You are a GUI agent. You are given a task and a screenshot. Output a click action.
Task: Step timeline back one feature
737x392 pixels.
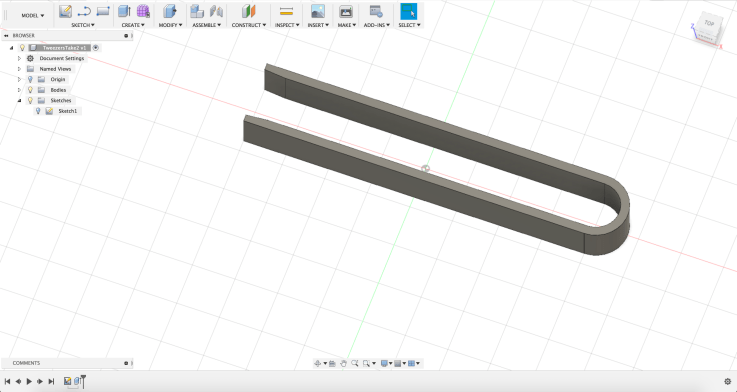pyautogui.click(x=18, y=381)
